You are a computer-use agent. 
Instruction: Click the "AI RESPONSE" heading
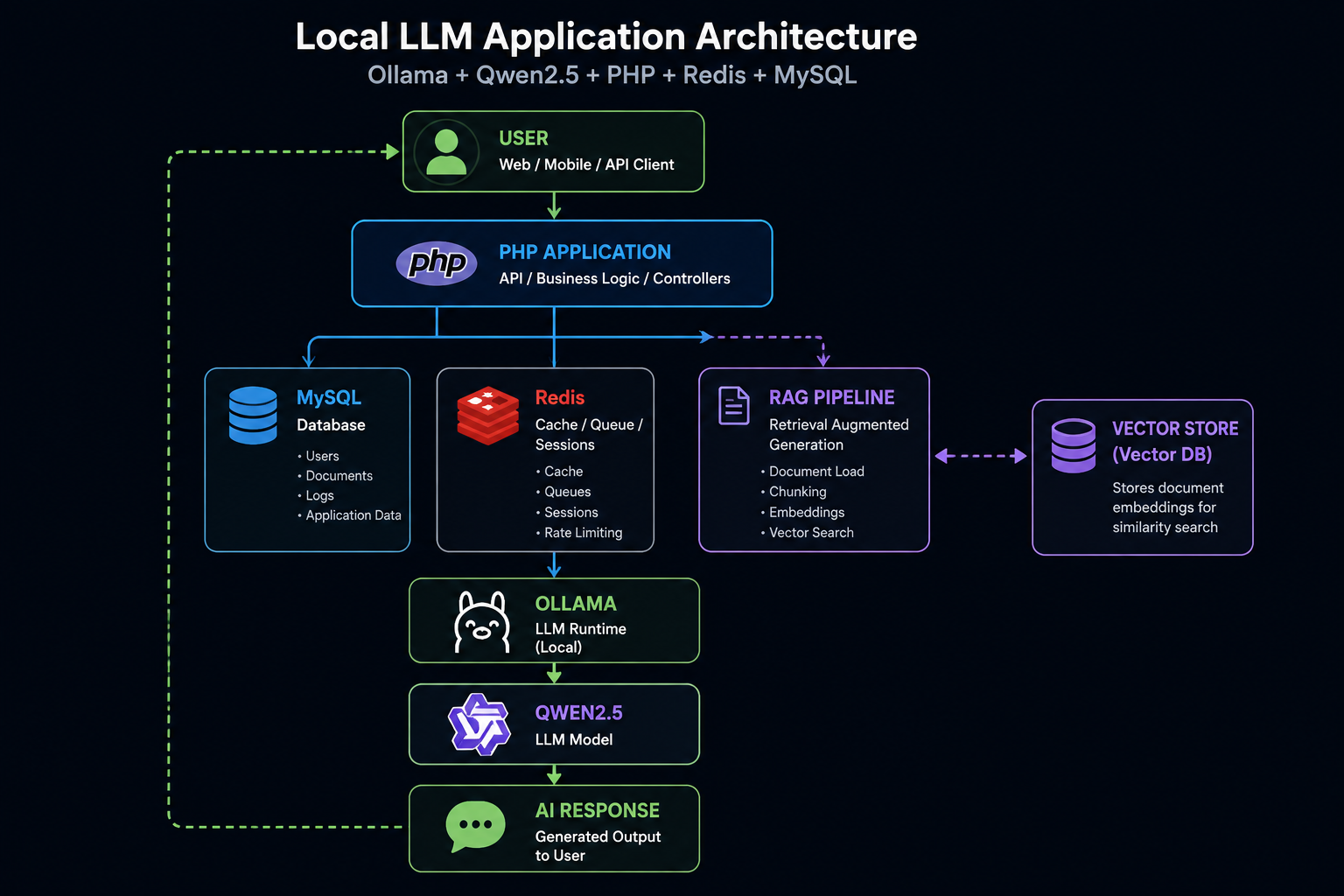(x=598, y=811)
